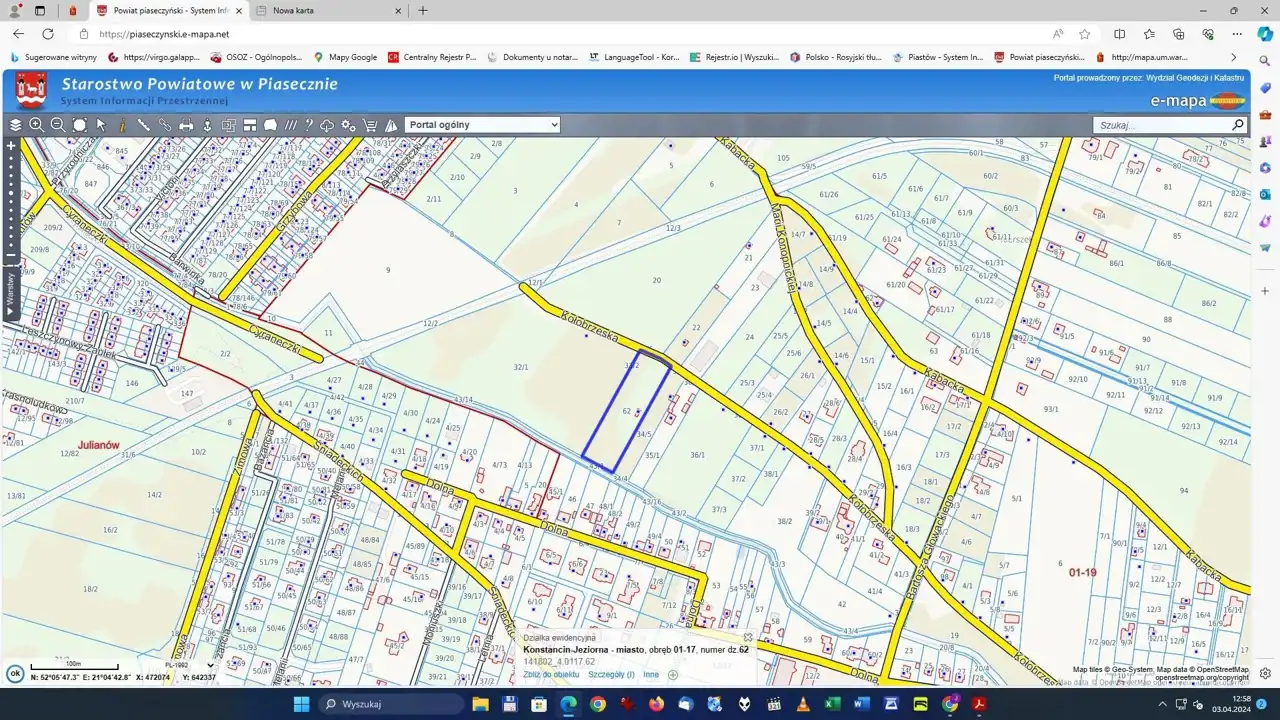Screen dimensions: 1280x720
Task: Click the full extent zoom tool
Action: [80, 125]
